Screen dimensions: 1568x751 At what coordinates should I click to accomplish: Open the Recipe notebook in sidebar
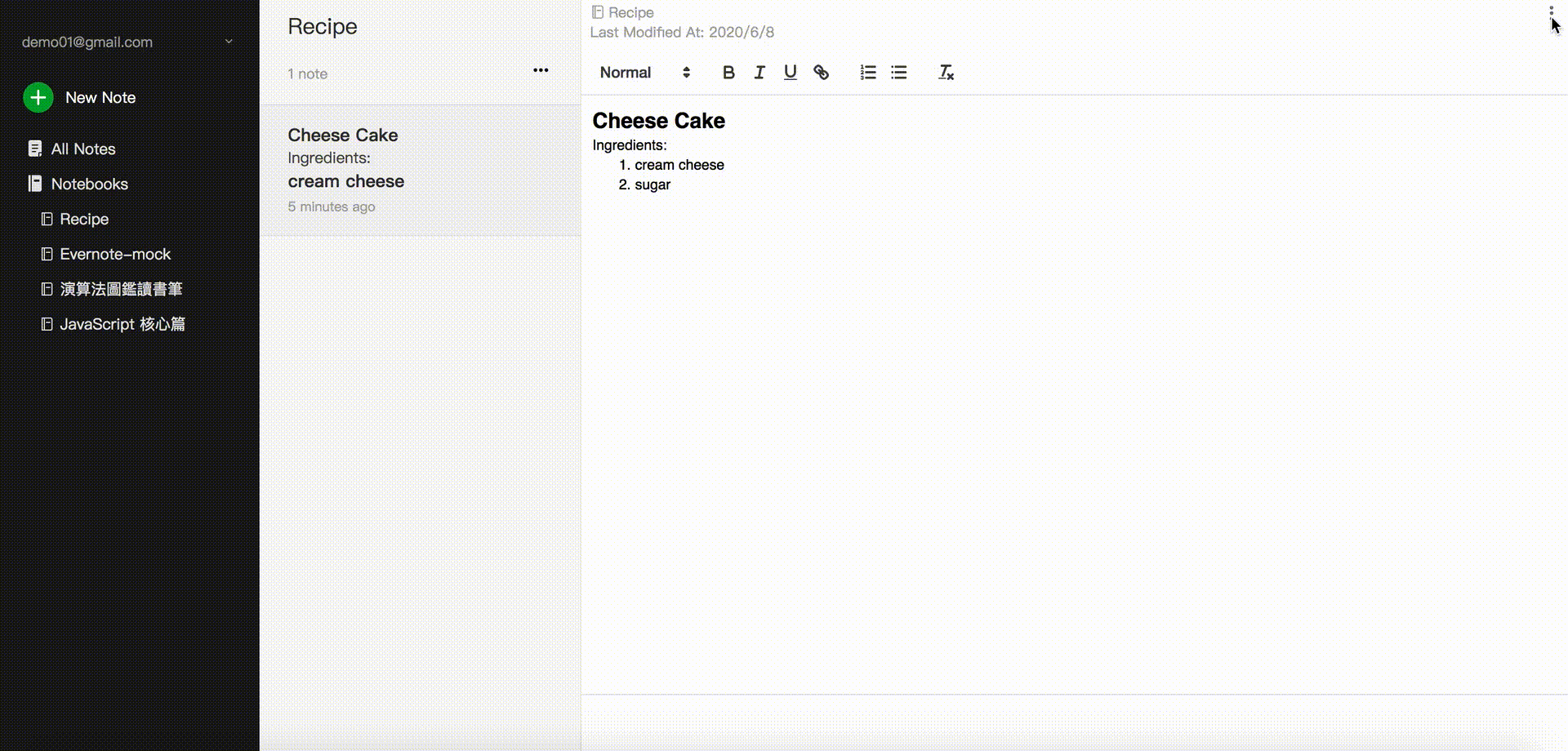tap(75, 219)
